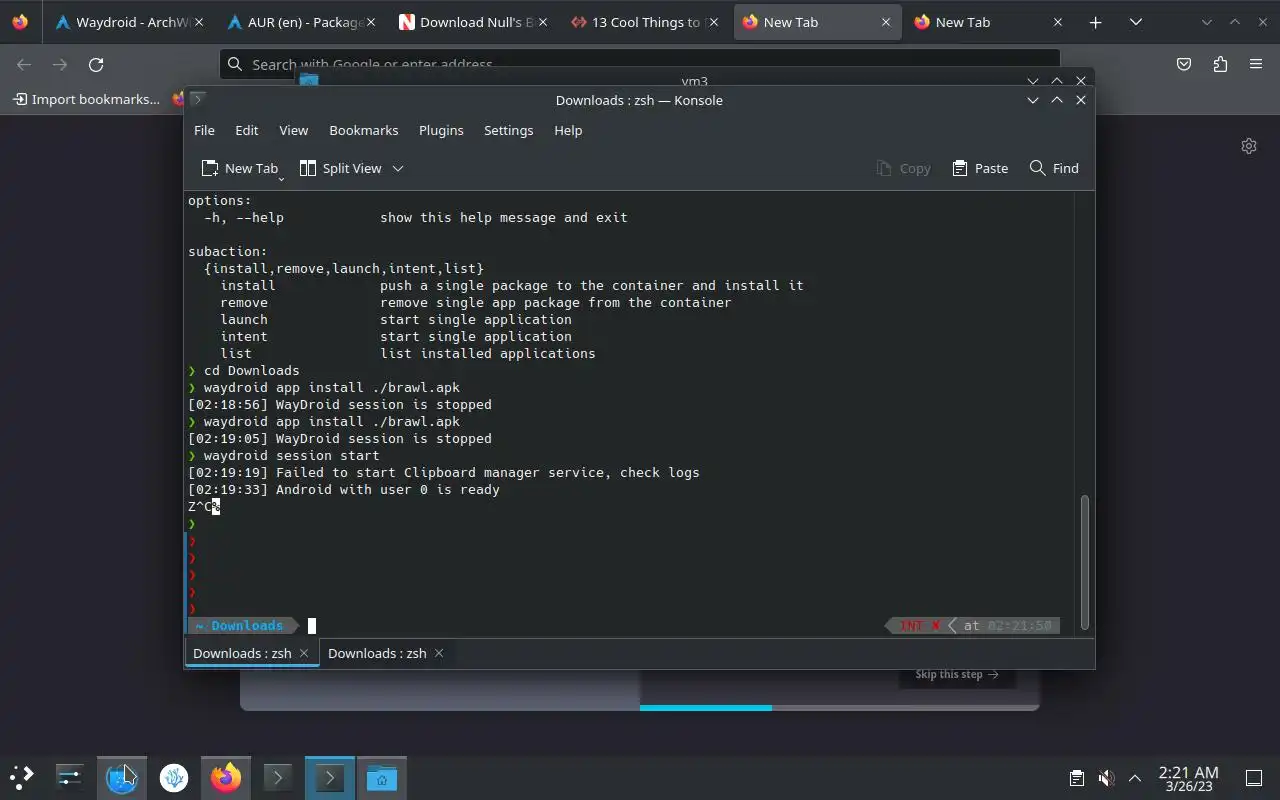Viewport: 1280px width, 800px height.
Task: Click Firefox address bar search field
Action: click(640, 64)
